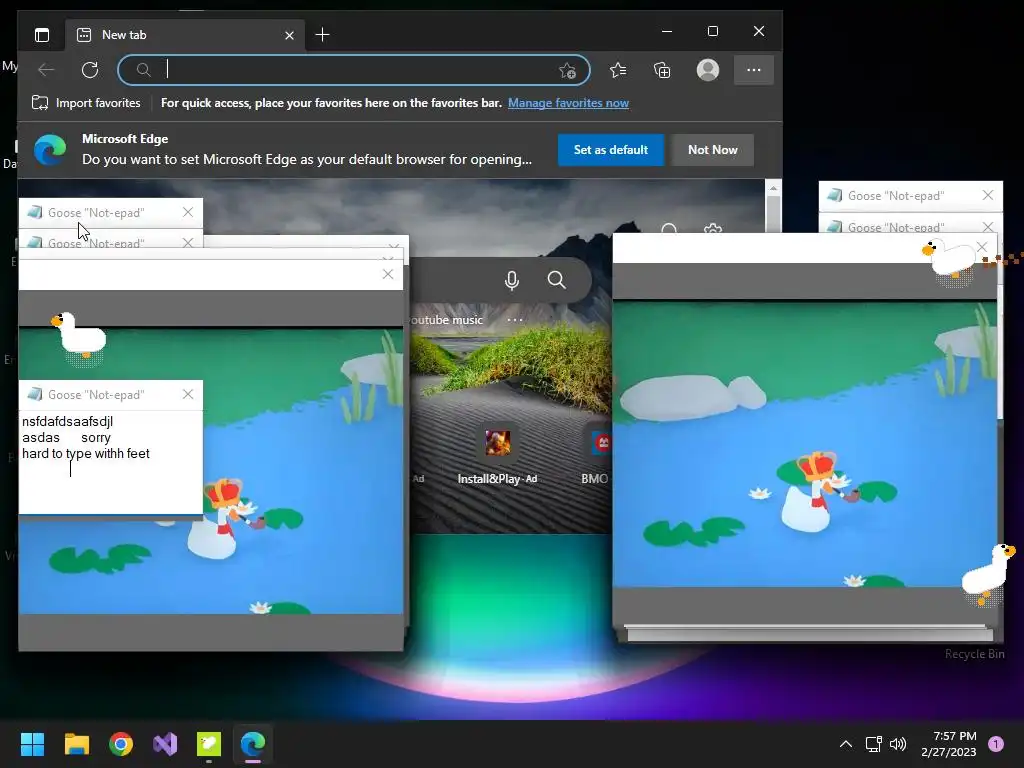The height and width of the screenshot is (768, 1024).
Task: Click the Microsoft Edge taskbar icon
Action: [x=253, y=744]
